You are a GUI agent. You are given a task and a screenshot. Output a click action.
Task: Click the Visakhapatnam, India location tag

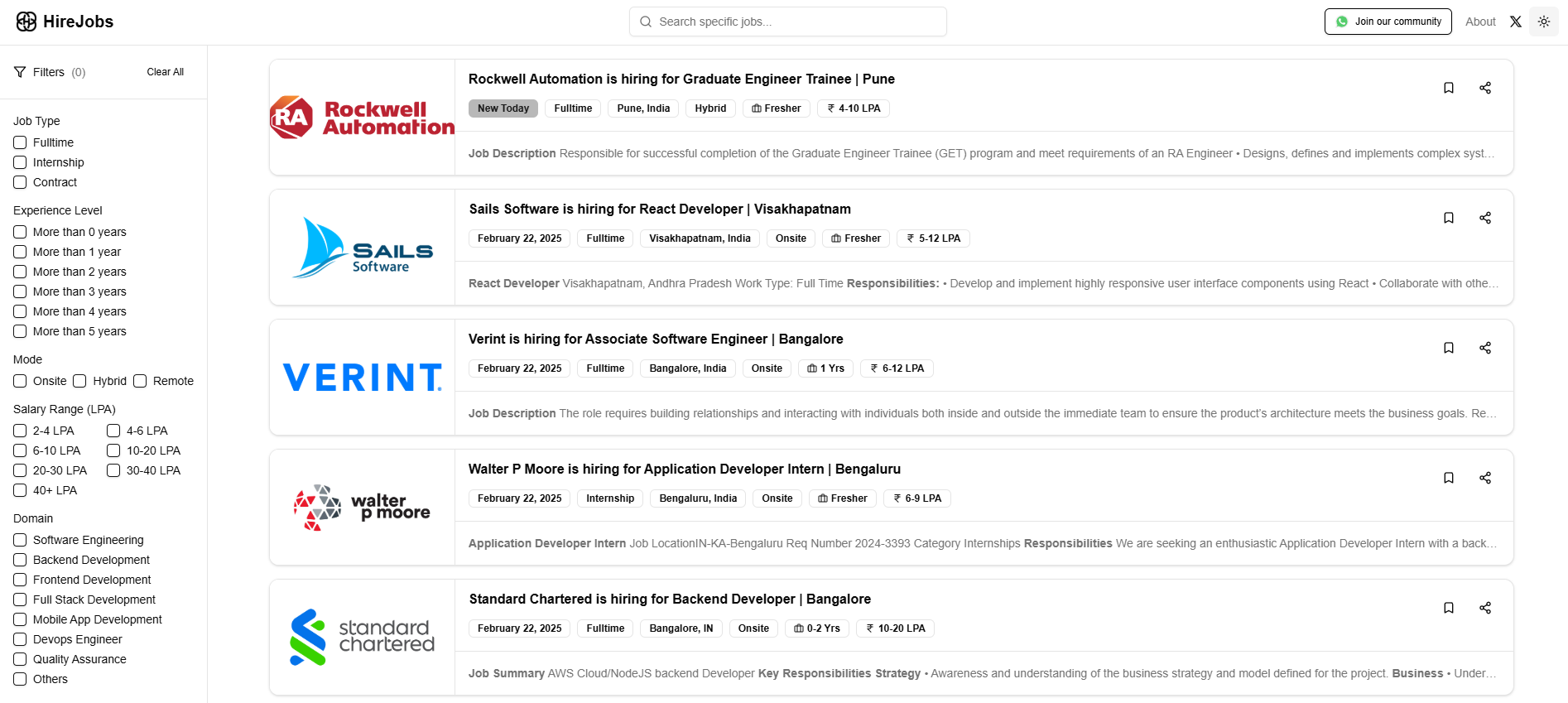click(x=700, y=238)
